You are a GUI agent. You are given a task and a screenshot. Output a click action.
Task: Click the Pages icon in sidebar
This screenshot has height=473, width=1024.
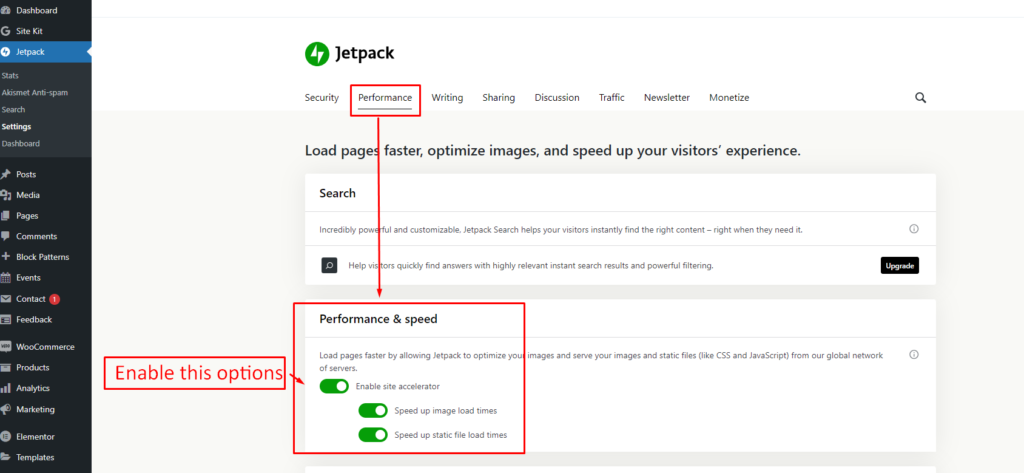pos(5,216)
